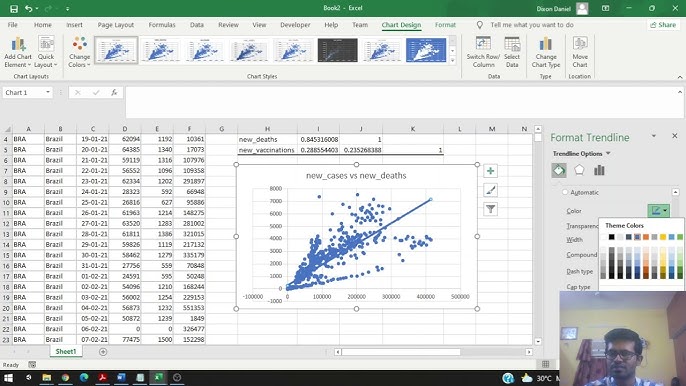The height and width of the screenshot is (386, 686).
Task: Click Change Chart Type
Action: tap(546, 52)
